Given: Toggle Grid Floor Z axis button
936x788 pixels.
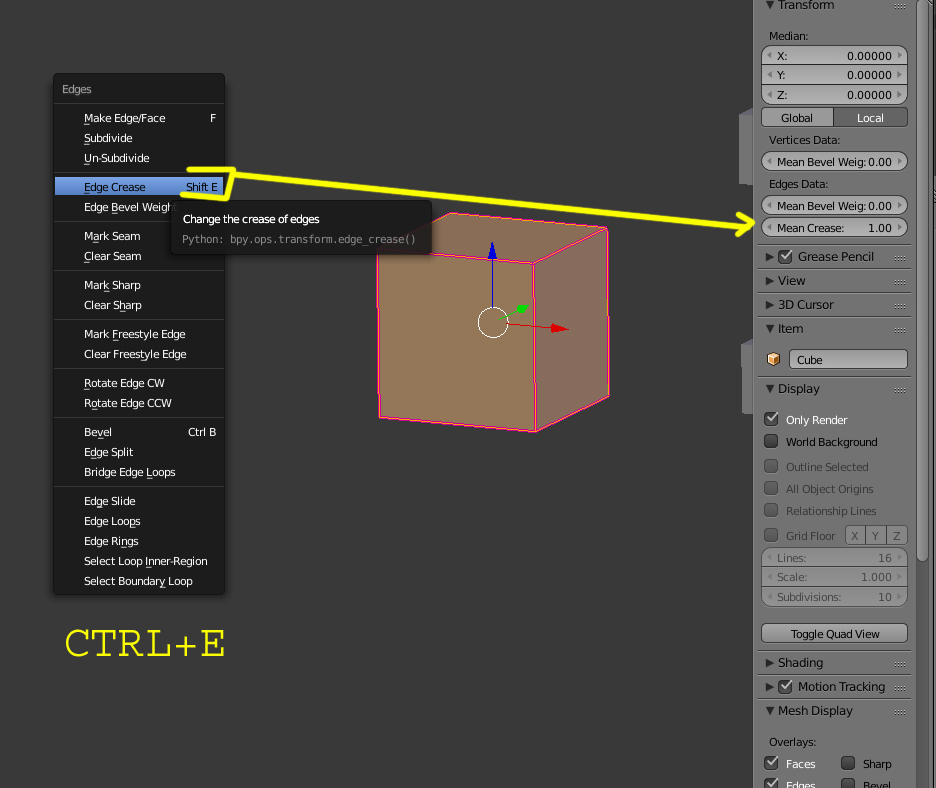Looking at the screenshot, I should (897, 535).
